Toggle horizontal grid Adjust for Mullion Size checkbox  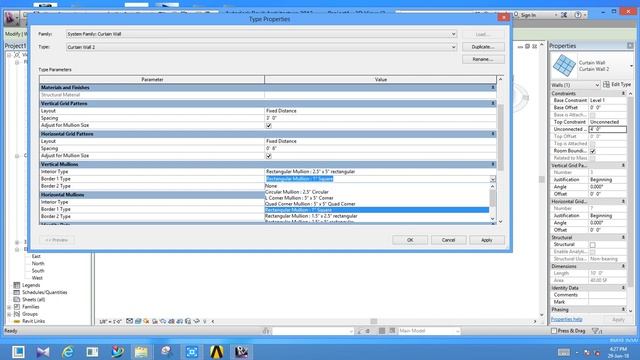(x=269, y=156)
